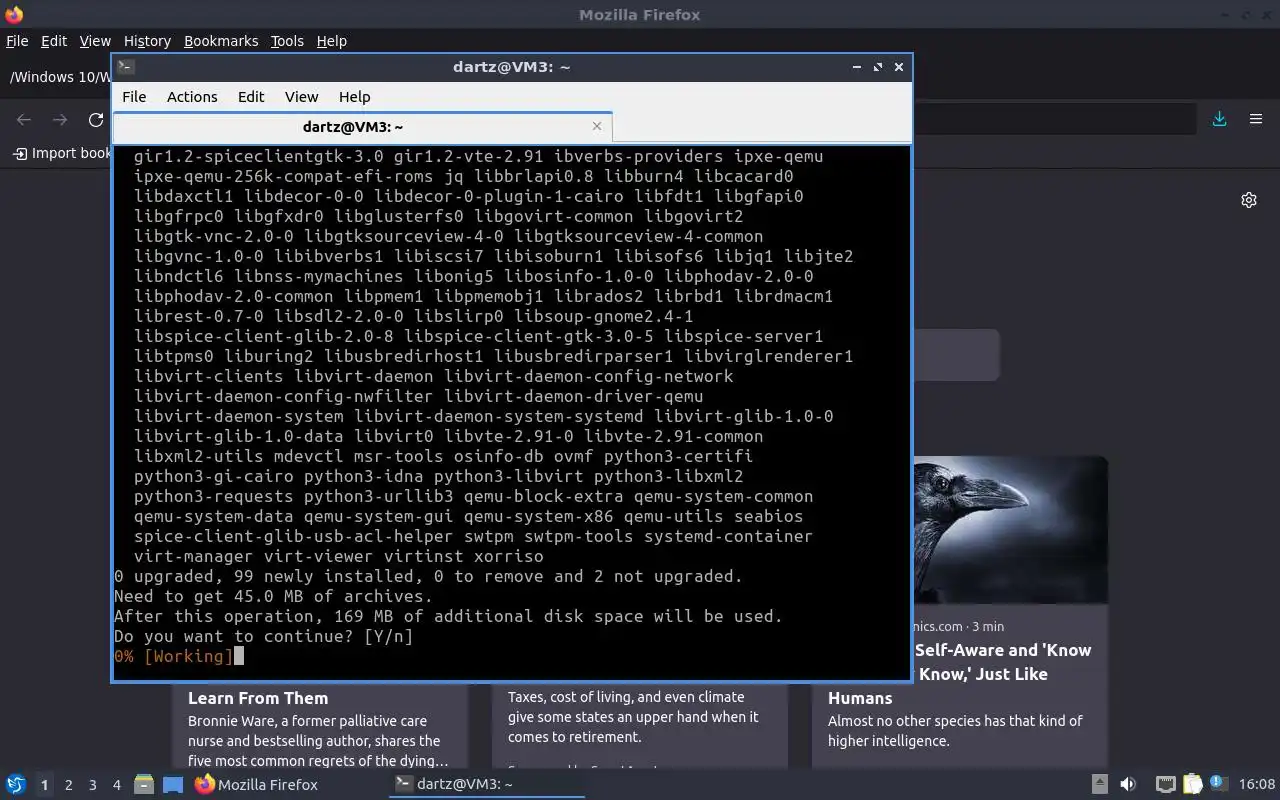This screenshot has height=800, width=1280.
Task: Switch to workspace 3
Action: click(x=92, y=785)
